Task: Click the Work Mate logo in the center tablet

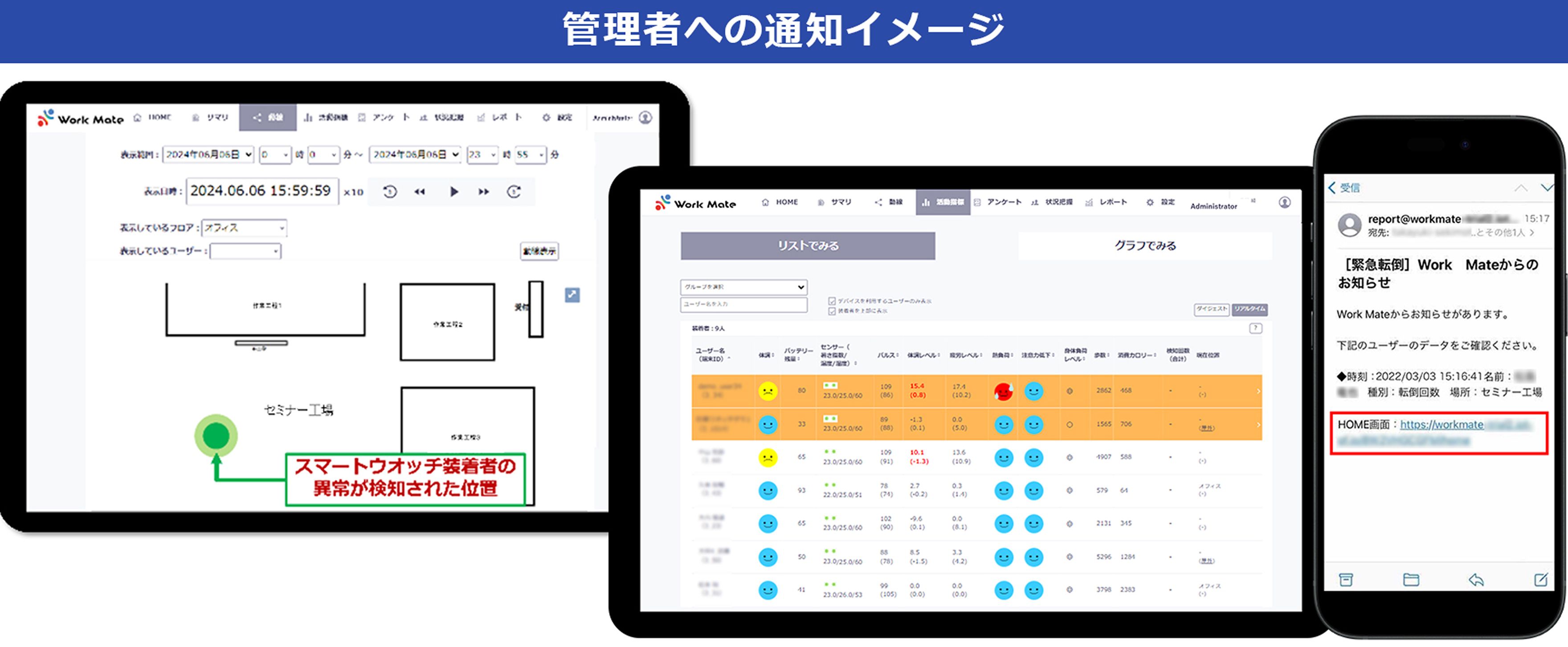Action: [x=696, y=203]
